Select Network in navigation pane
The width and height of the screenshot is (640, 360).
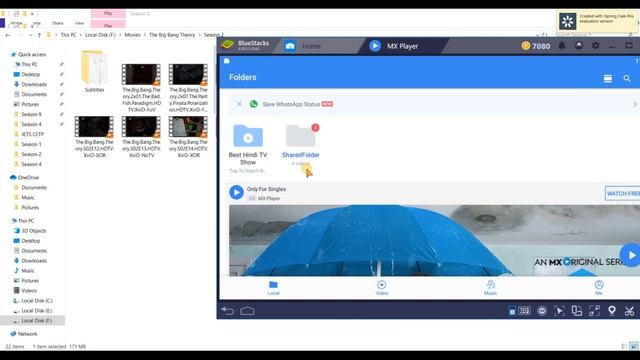click(24, 334)
